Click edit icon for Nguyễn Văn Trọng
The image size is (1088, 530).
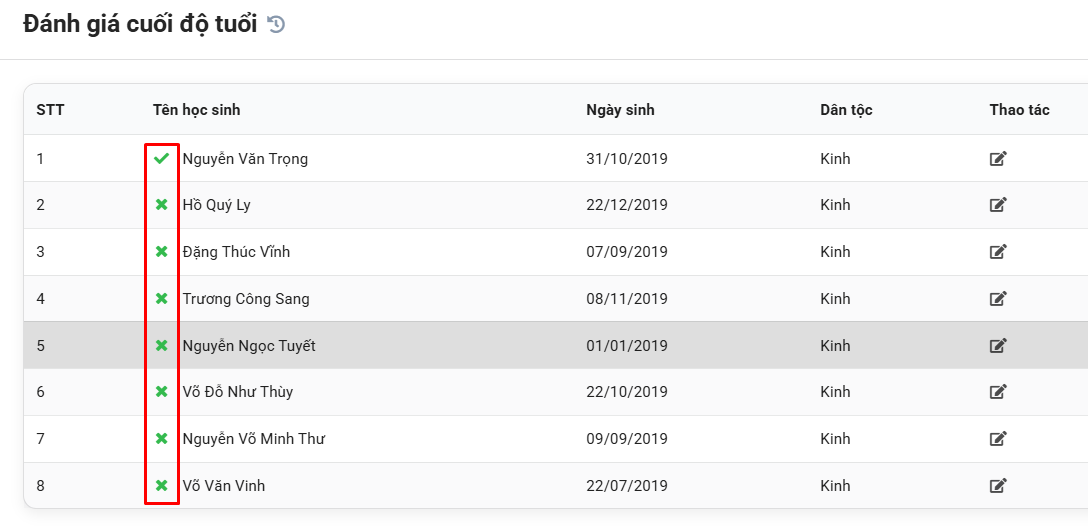[998, 159]
